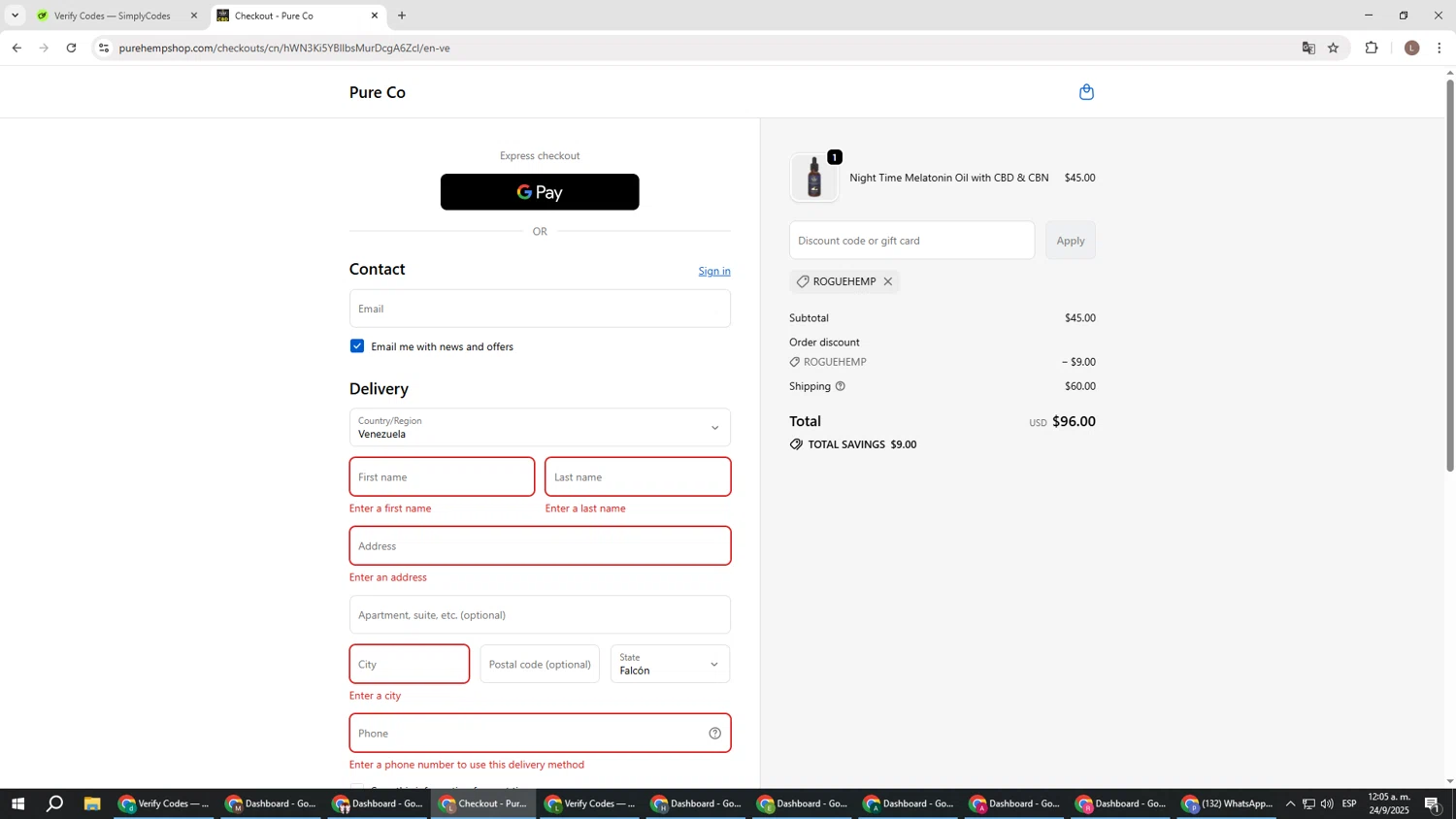Click the TOTAL SAVINGS $9.00 text
Image resolution: width=1456 pixels, height=819 pixels.
(862, 444)
